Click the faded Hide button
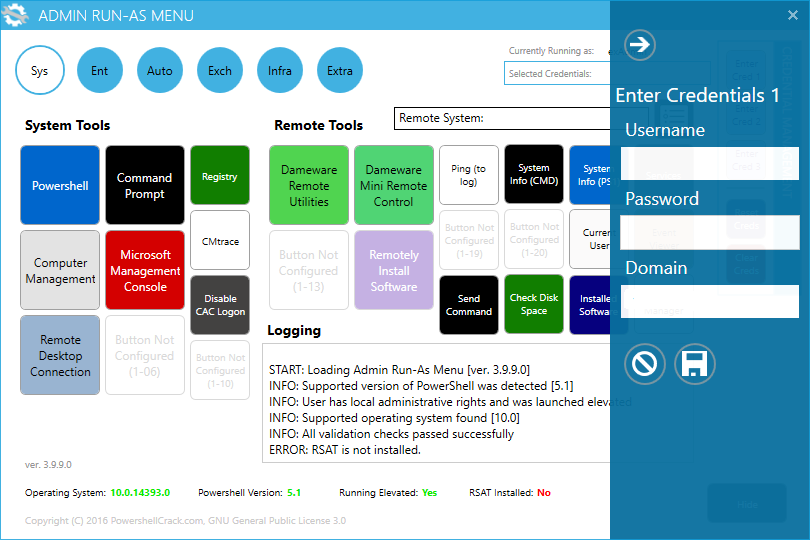This screenshot has width=810, height=540. pos(746,504)
